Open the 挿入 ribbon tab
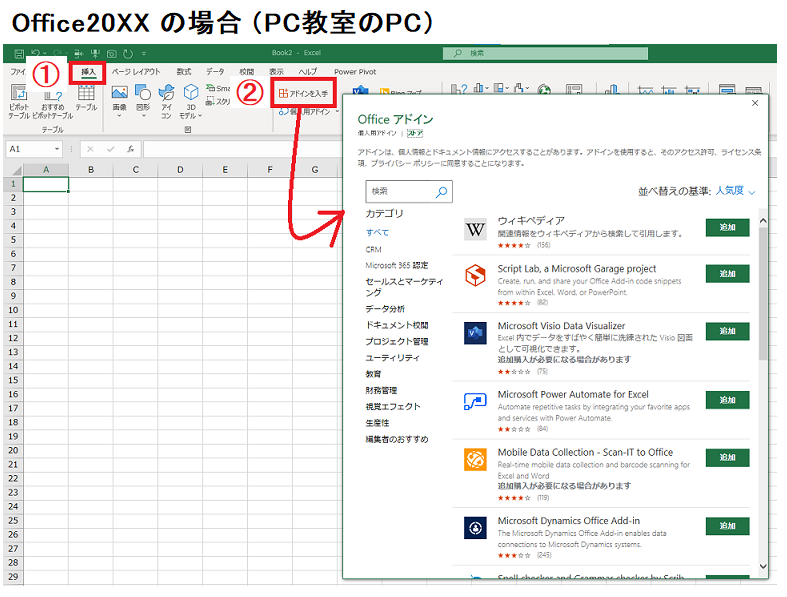The width and height of the screenshot is (787, 597). (88, 72)
